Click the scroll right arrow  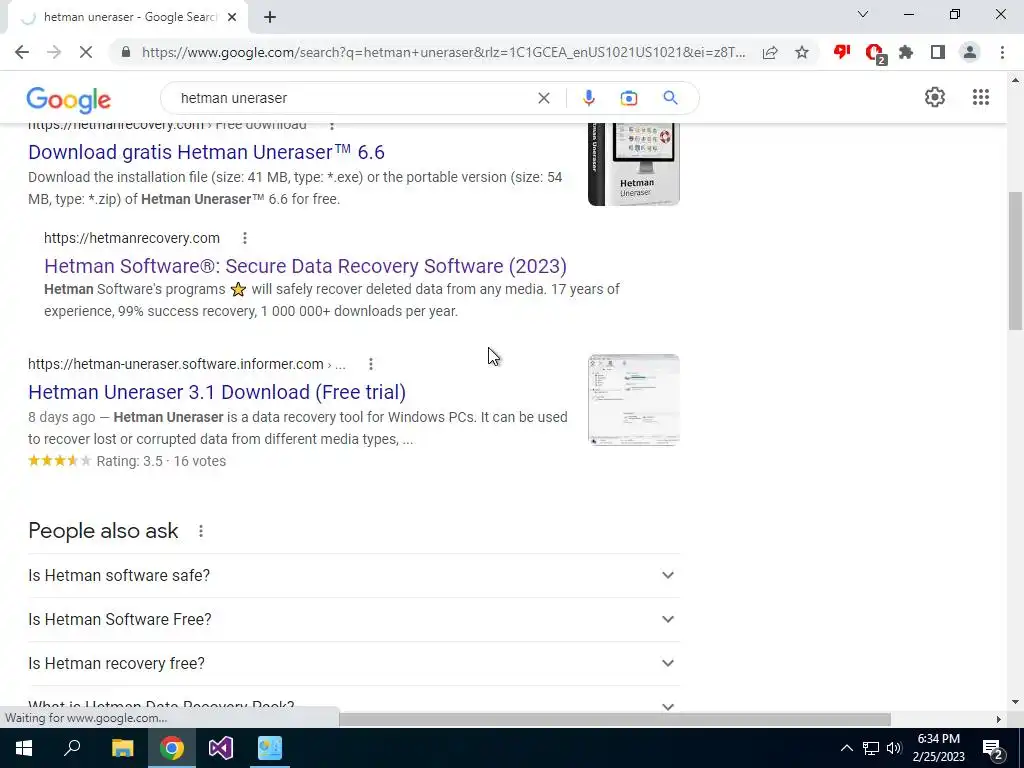tap(999, 719)
